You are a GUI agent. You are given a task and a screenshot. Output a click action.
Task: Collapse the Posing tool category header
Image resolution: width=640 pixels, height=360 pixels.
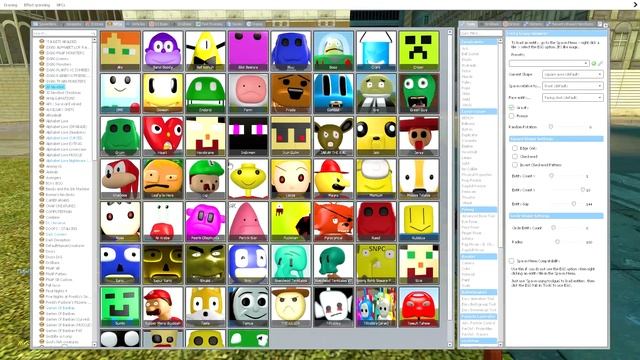coord(478,209)
